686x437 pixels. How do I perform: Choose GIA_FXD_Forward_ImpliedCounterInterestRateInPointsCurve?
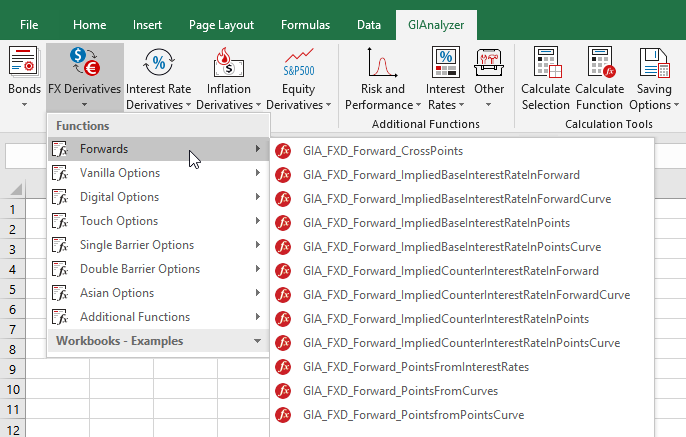click(462, 343)
